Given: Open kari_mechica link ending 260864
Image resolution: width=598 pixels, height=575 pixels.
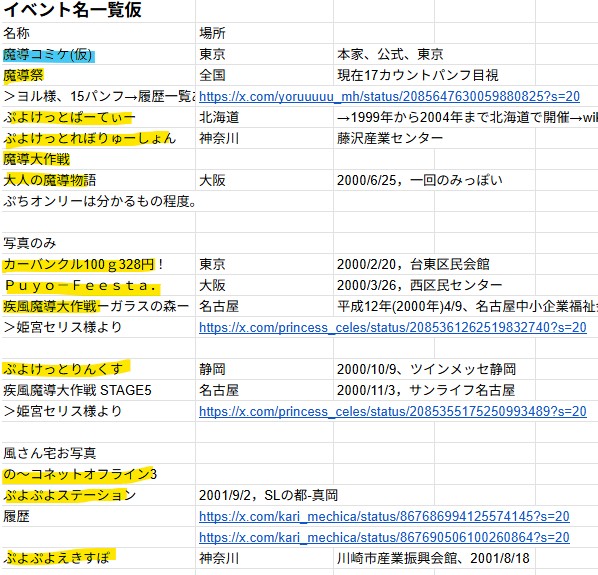Looking at the screenshot, I should point(384,537).
